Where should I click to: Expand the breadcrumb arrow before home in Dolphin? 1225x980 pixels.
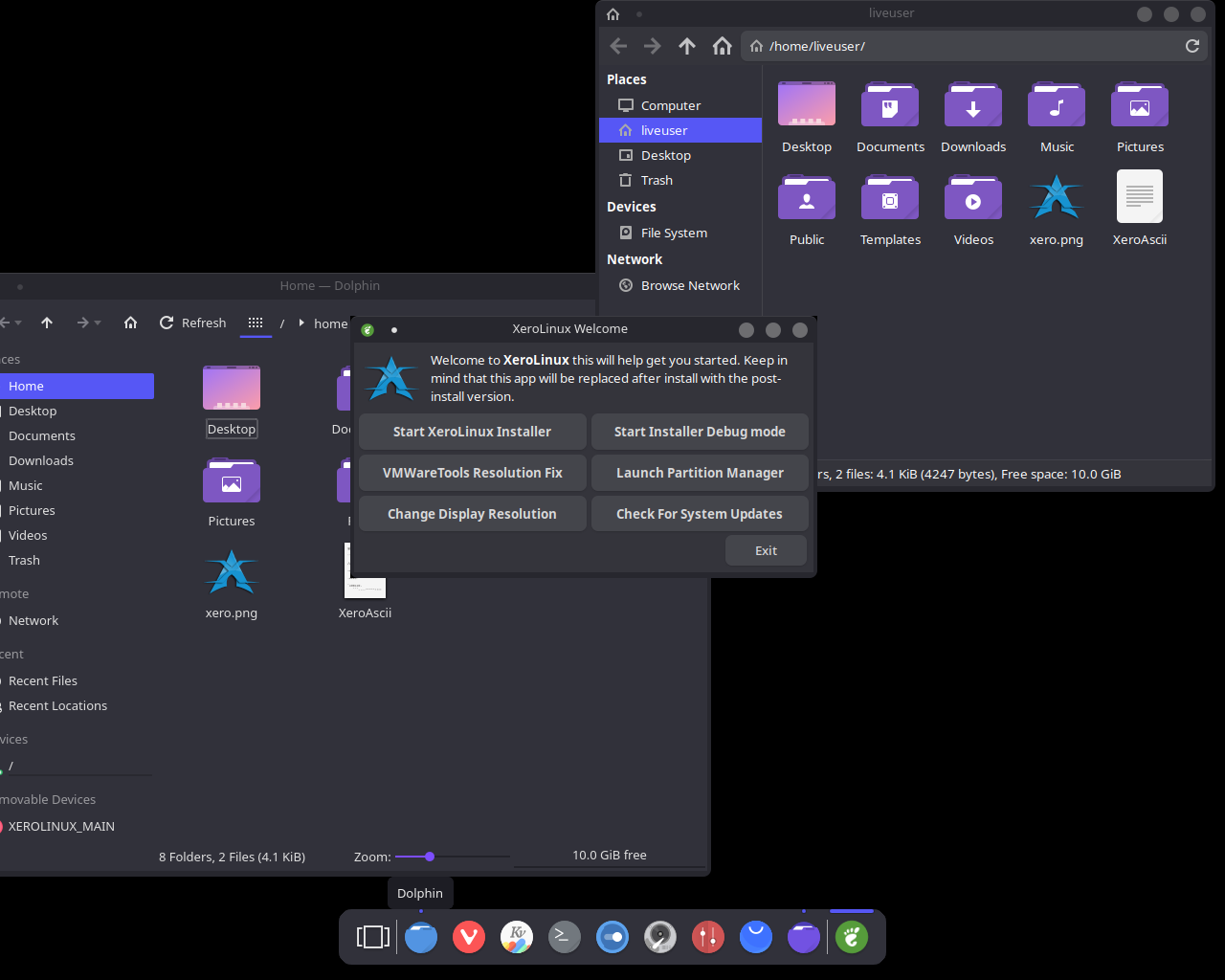tap(301, 323)
